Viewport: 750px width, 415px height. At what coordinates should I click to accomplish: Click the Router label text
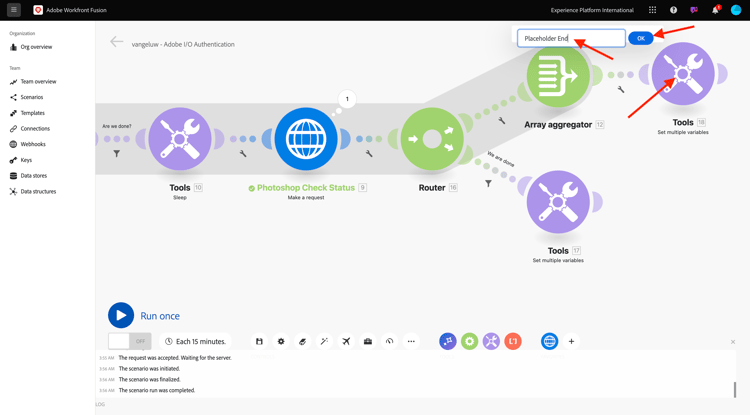tap(432, 188)
